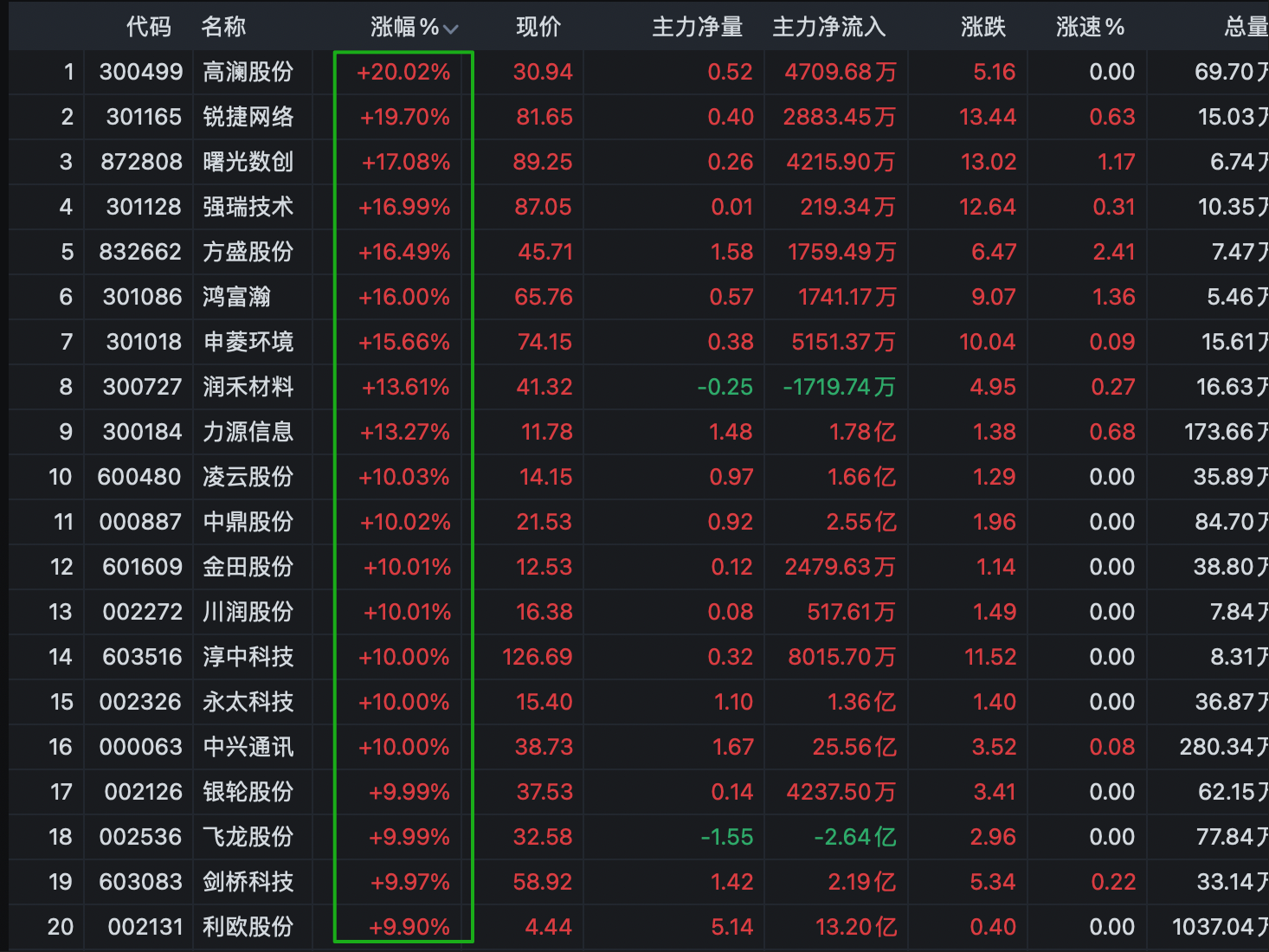
Task: Click row number 20
Action: tap(61, 927)
